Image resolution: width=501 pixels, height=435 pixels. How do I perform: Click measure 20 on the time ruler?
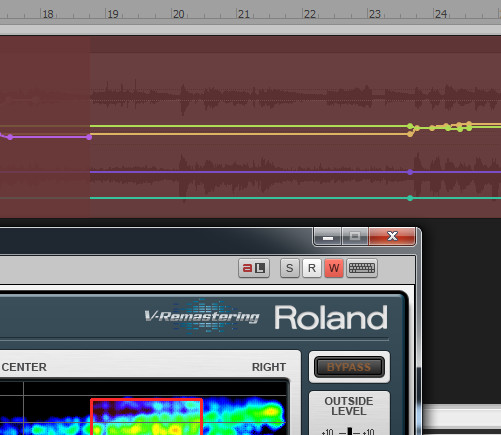click(x=178, y=14)
